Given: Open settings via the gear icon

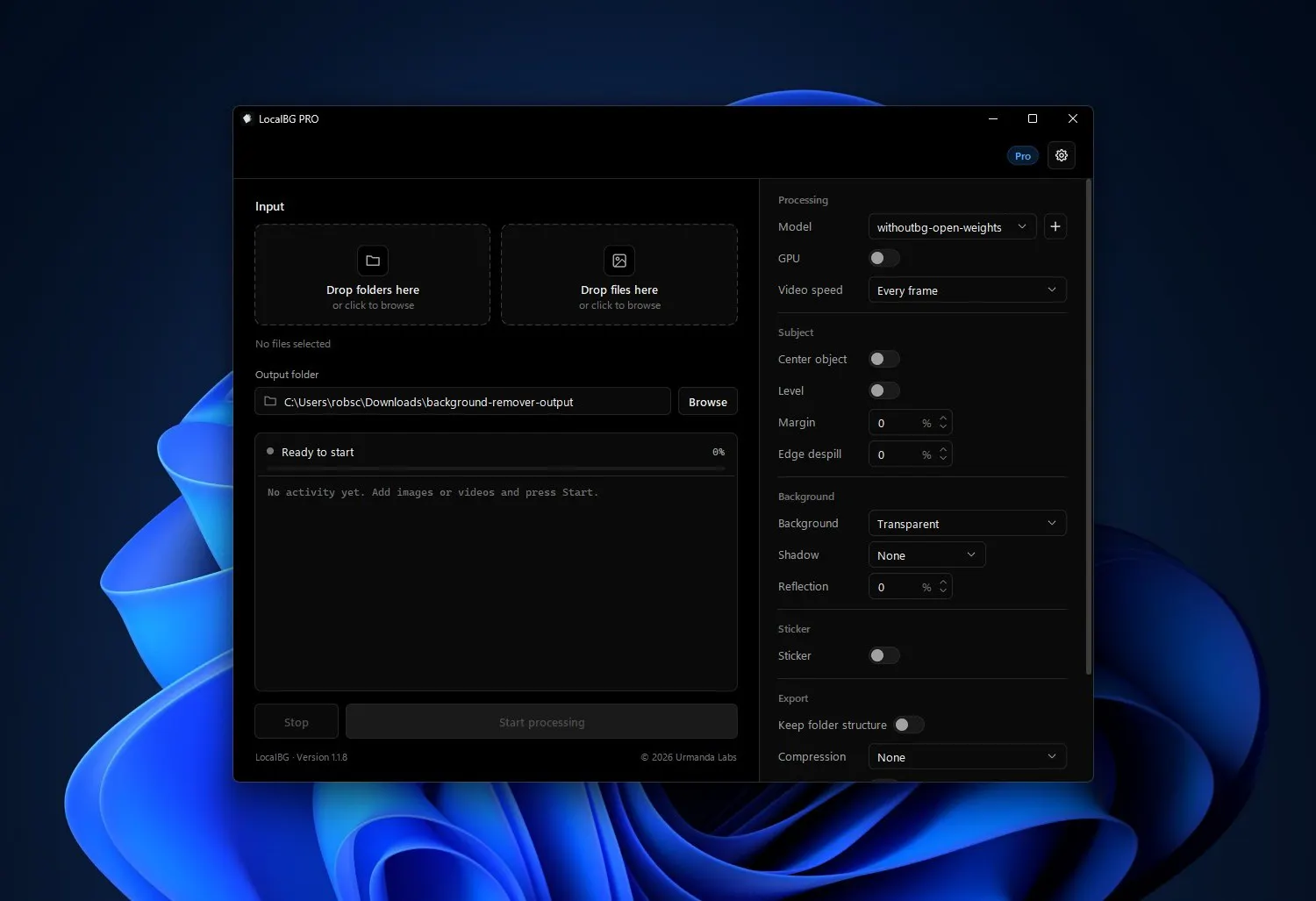Looking at the screenshot, I should coord(1061,155).
